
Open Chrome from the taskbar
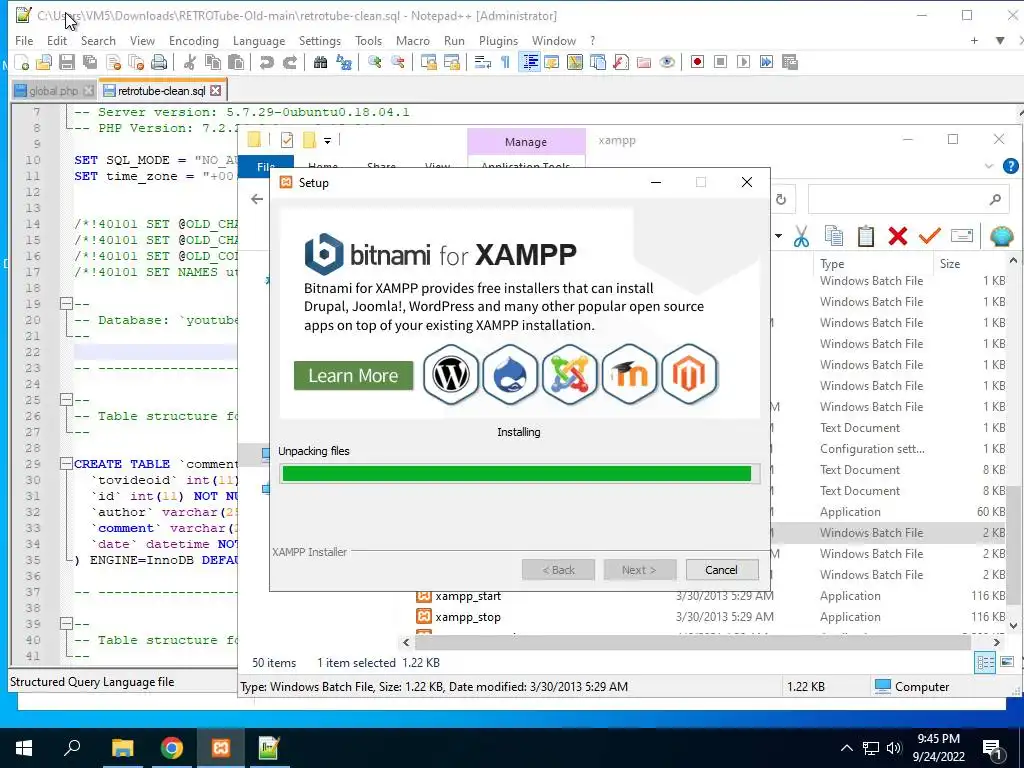pyautogui.click(x=172, y=748)
